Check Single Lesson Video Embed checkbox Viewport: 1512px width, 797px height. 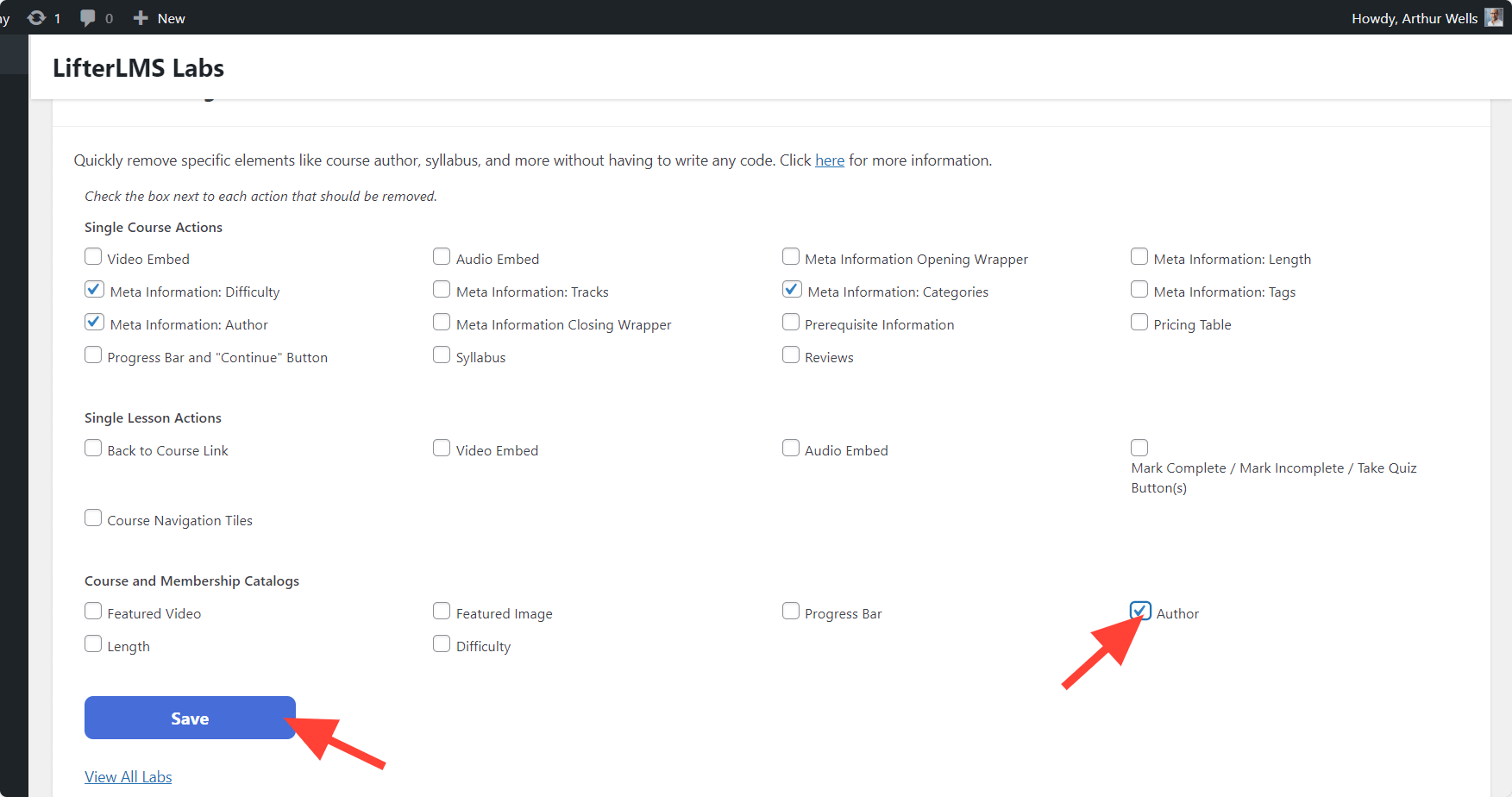coord(442,449)
